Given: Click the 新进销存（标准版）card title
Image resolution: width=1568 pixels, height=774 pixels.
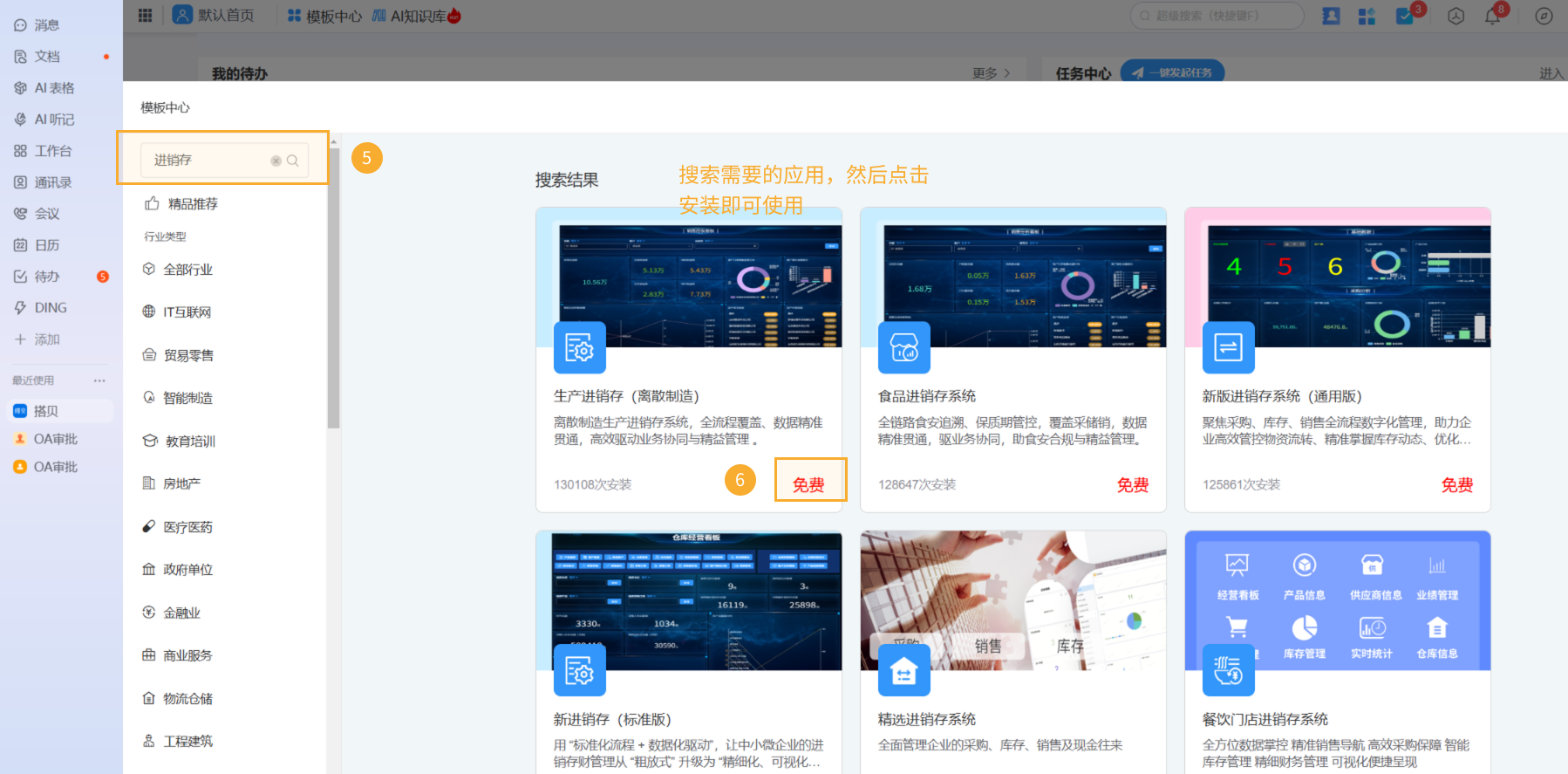Looking at the screenshot, I should click(612, 720).
